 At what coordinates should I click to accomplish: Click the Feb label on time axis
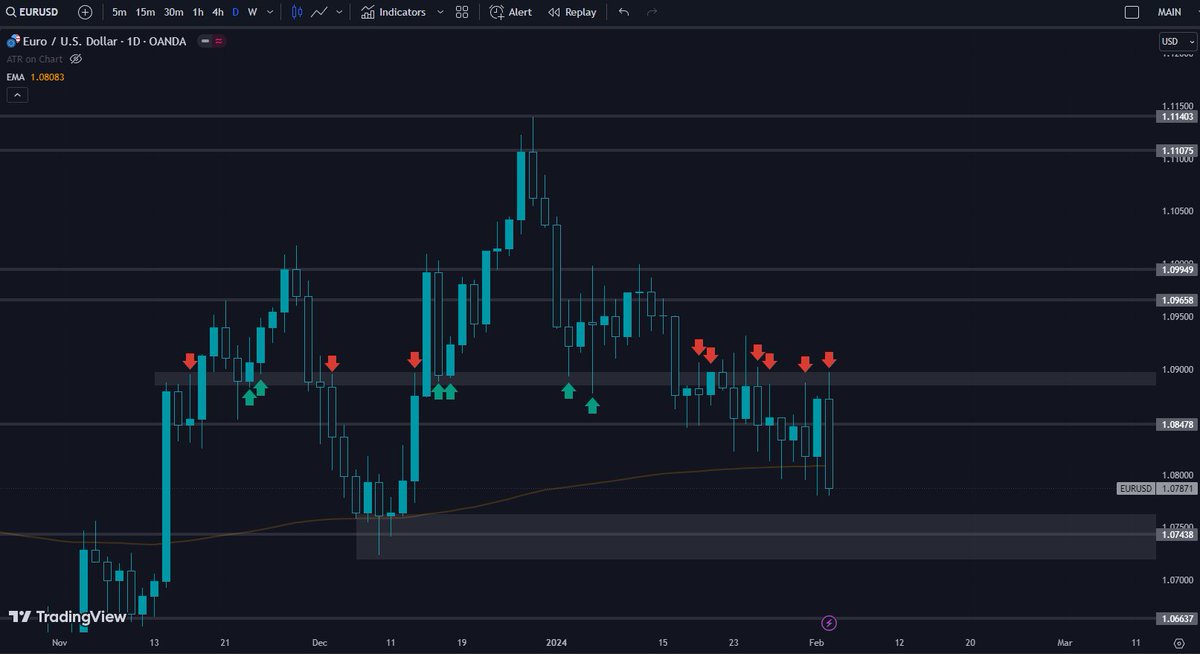pyautogui.click(x=817, y=643)
